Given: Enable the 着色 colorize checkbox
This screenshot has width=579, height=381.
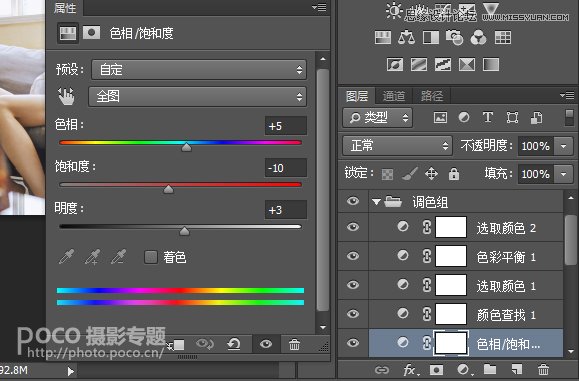Looking at the screenshot, I should 151,257.
